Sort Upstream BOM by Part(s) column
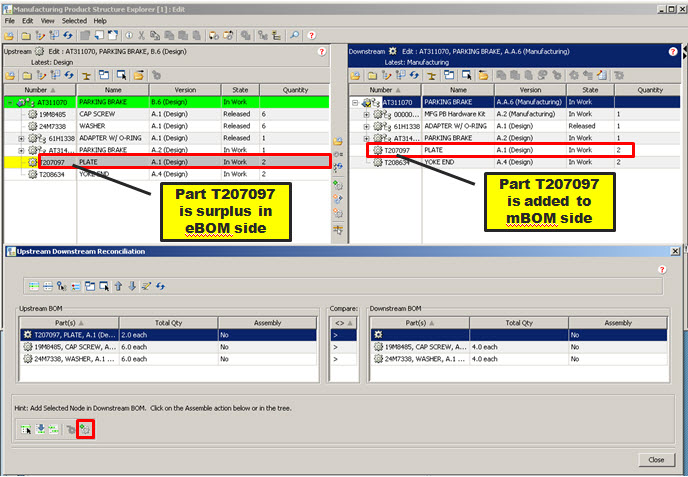 (69, 323)
